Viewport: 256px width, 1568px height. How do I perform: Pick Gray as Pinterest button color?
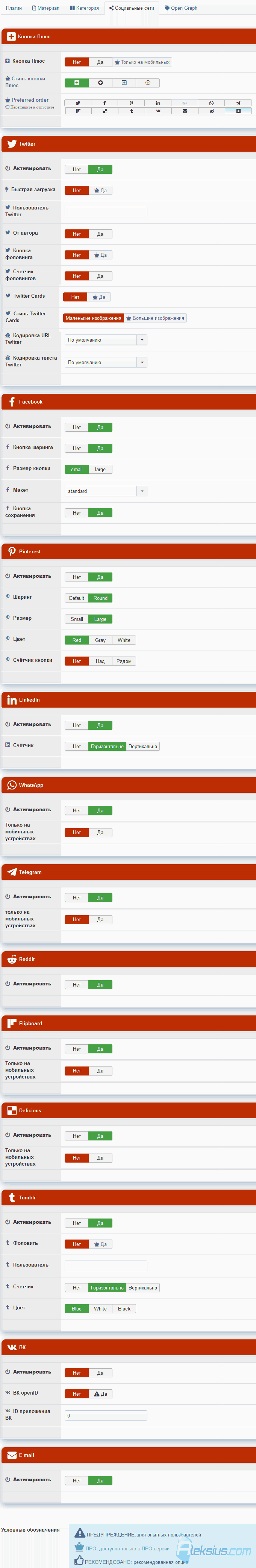click(x=101, y=640)
